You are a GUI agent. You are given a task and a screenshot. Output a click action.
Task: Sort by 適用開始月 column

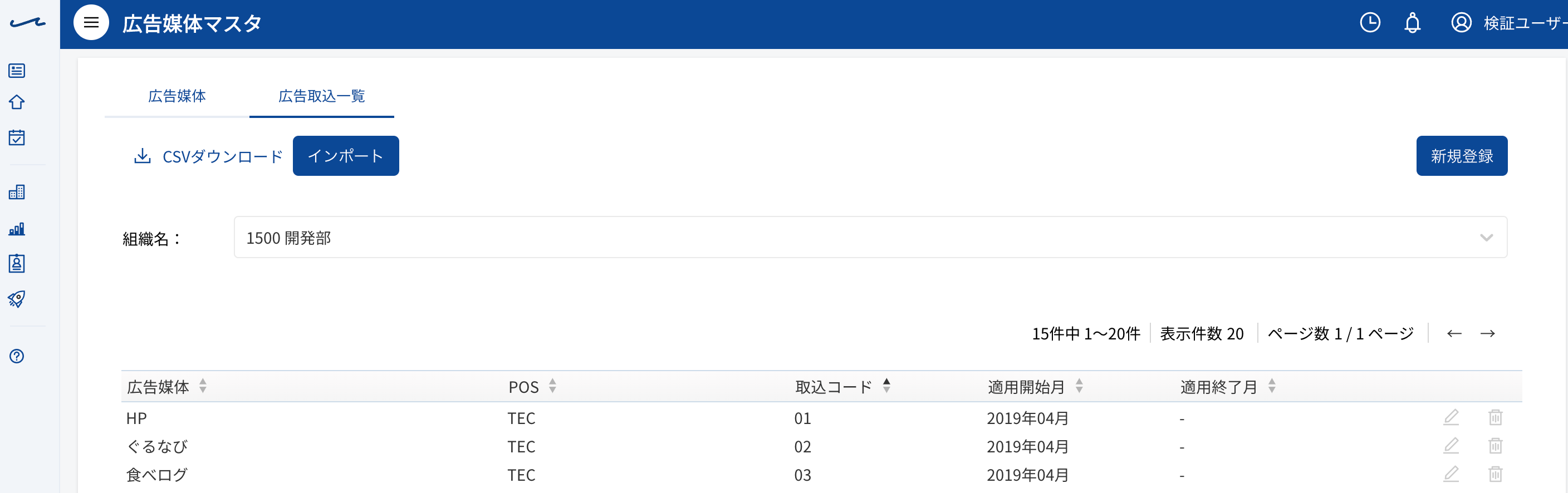pyautogui.click(x=1079, y=386)
